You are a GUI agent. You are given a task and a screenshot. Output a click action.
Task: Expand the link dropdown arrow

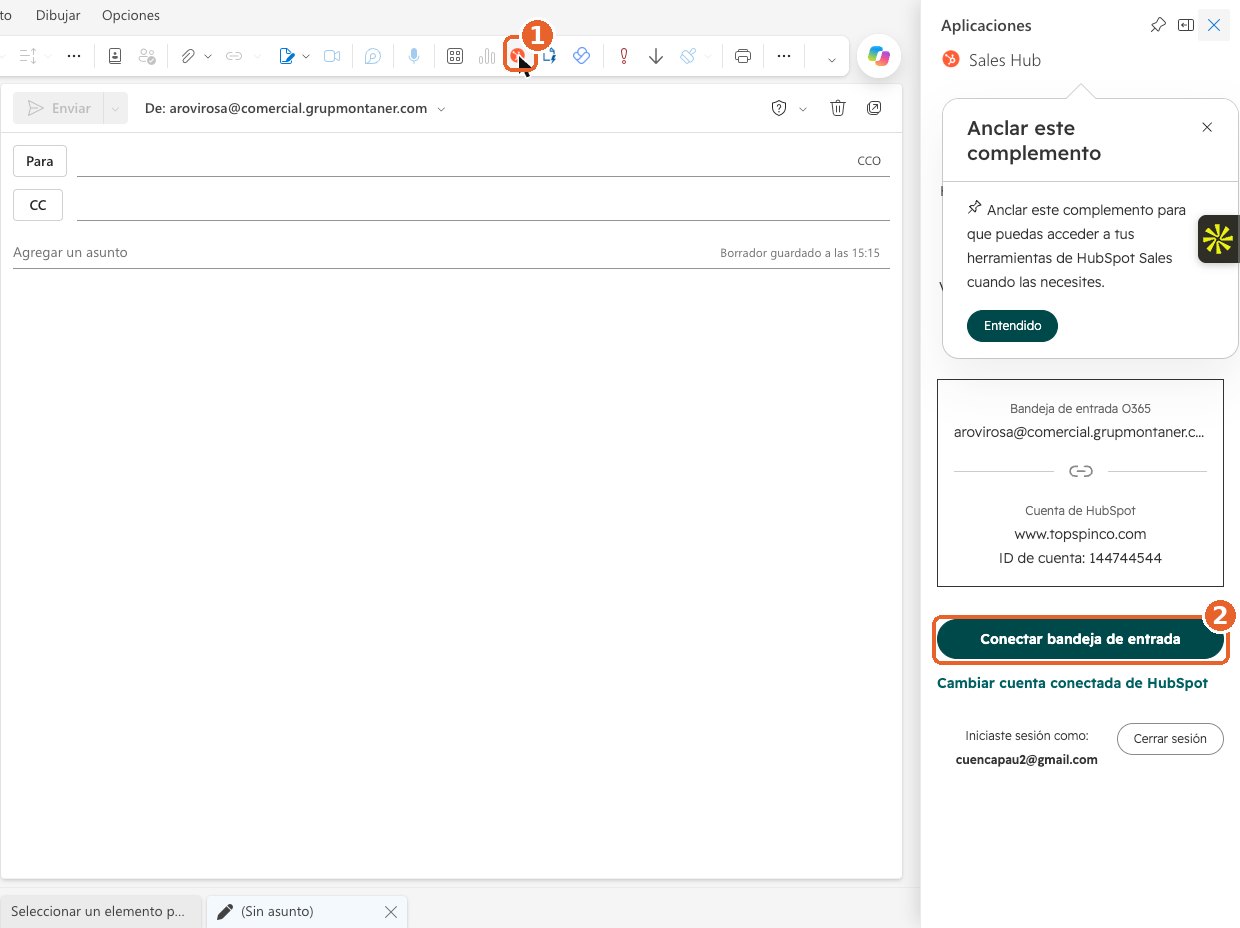[x=257, y=57]
